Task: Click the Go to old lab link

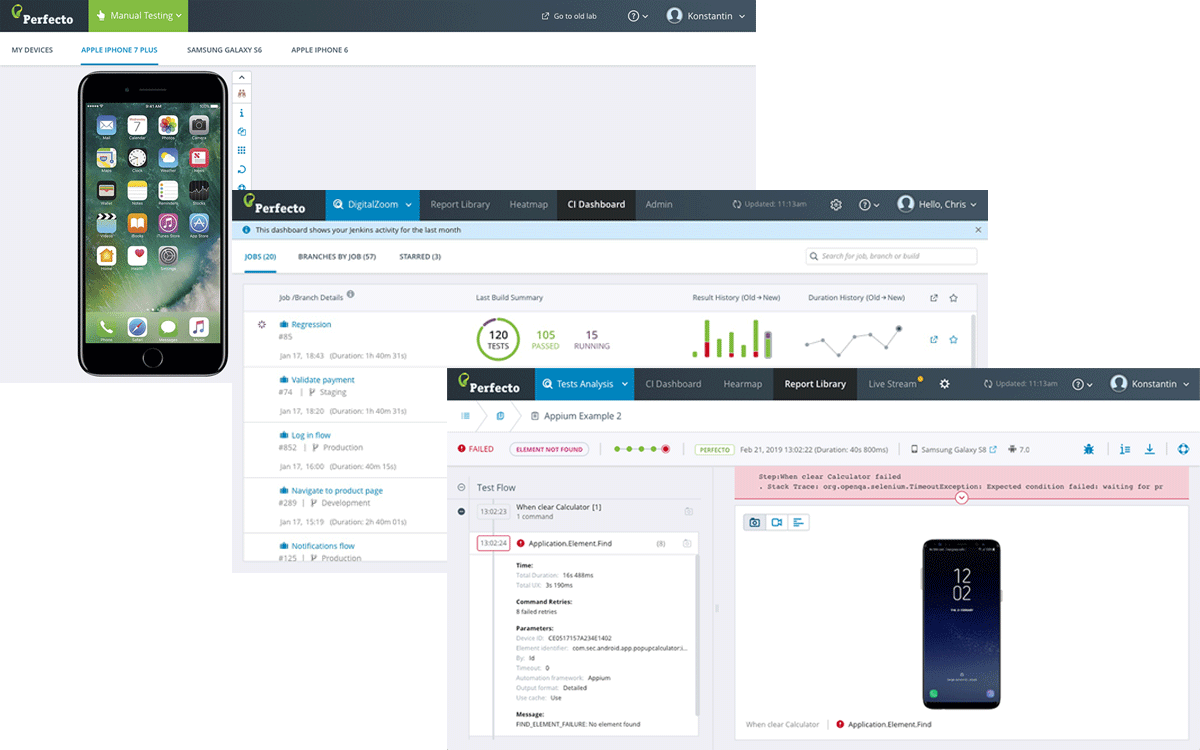Action: click(569, 16)
